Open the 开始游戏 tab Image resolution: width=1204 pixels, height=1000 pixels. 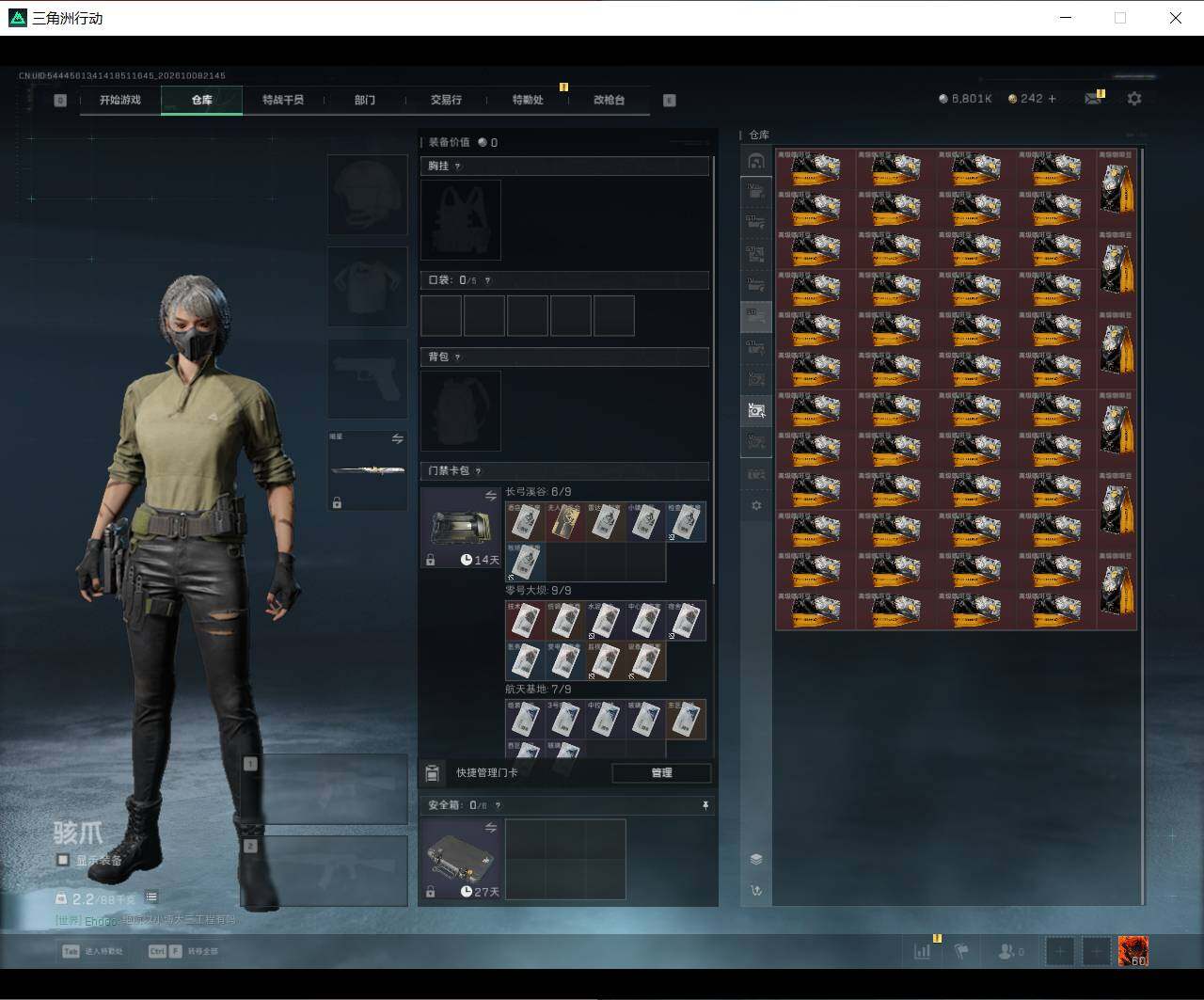point(120,100)
